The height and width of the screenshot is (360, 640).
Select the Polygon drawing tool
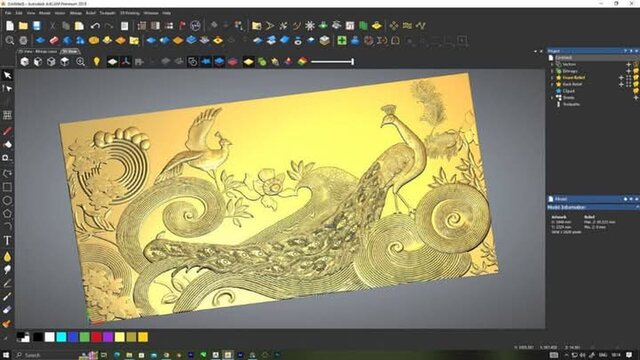point(7,213)
